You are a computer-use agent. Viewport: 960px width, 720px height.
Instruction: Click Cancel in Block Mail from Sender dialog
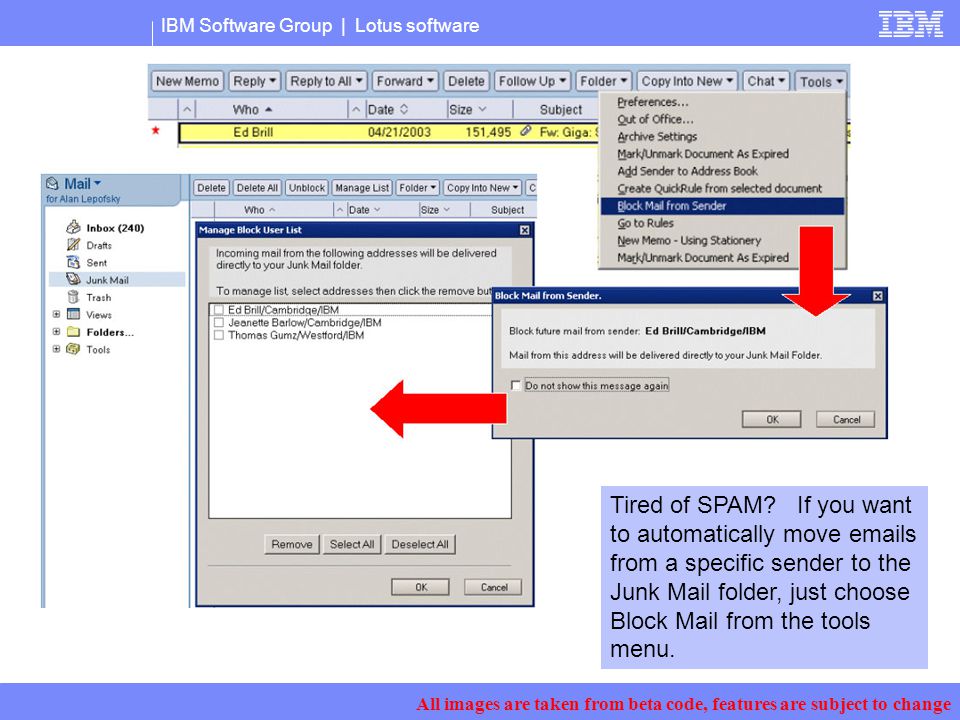[846, 419]
